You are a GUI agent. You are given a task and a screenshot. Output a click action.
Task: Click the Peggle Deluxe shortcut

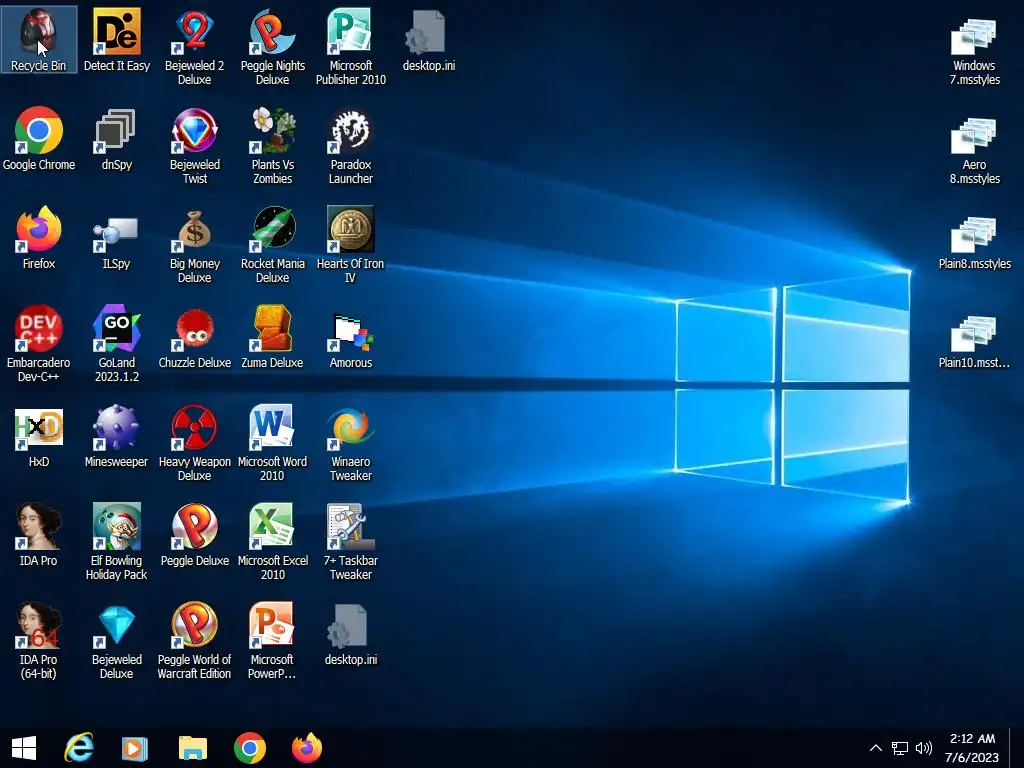[195, 535]
